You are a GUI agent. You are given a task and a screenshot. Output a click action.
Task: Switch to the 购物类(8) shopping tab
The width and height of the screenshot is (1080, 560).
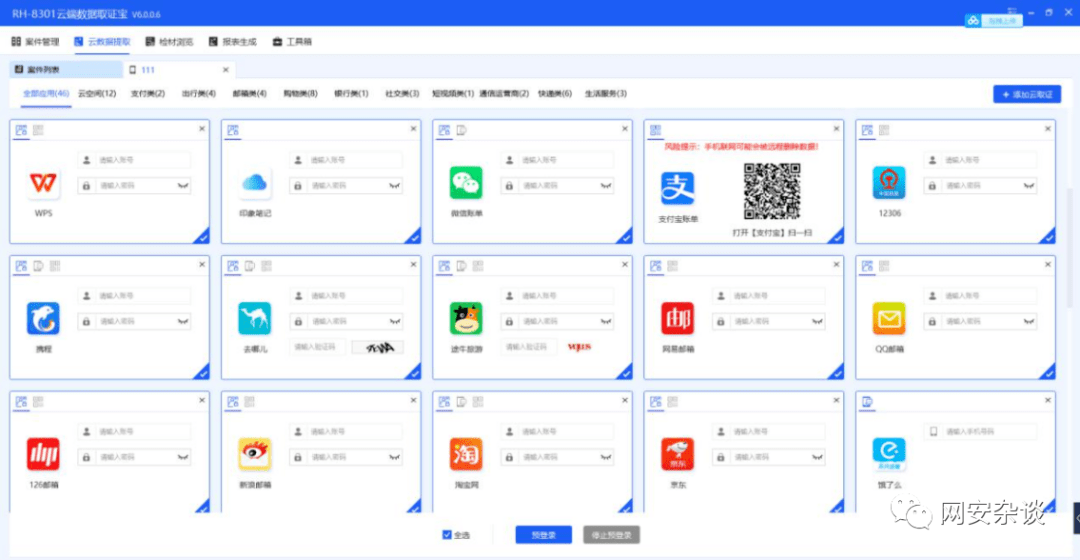300,94
